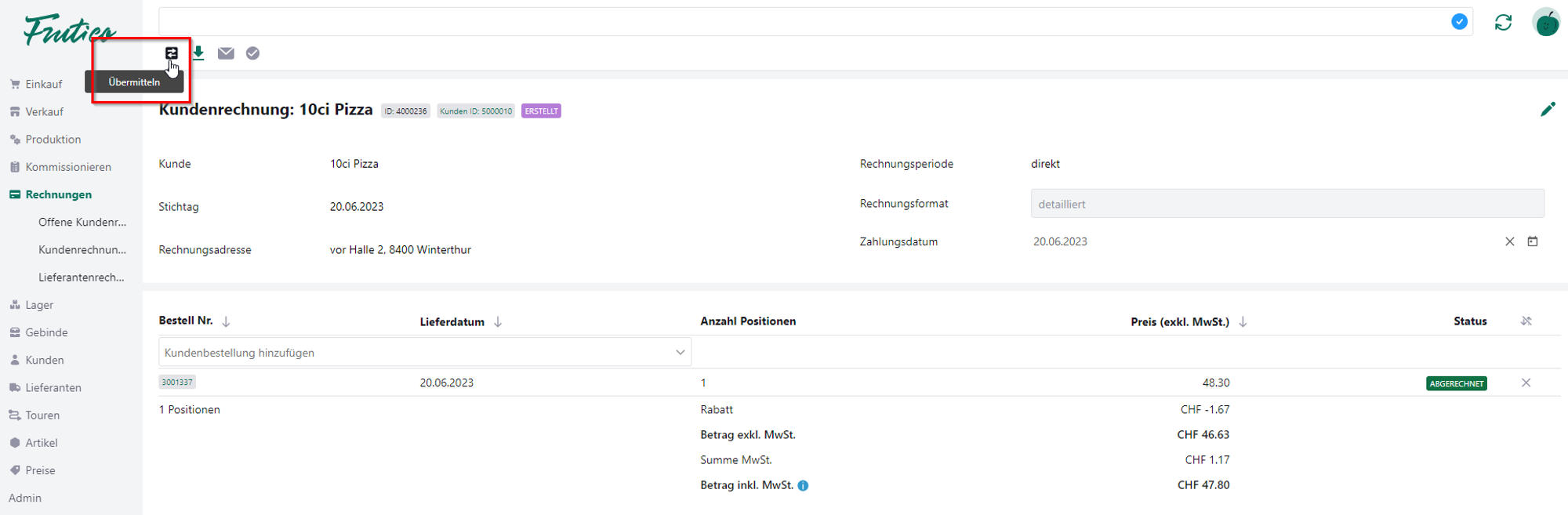Expand the Kundenbestellung hinzufügen dropdown
This screenshot has height=515, width=1568.
coord(680,353)
